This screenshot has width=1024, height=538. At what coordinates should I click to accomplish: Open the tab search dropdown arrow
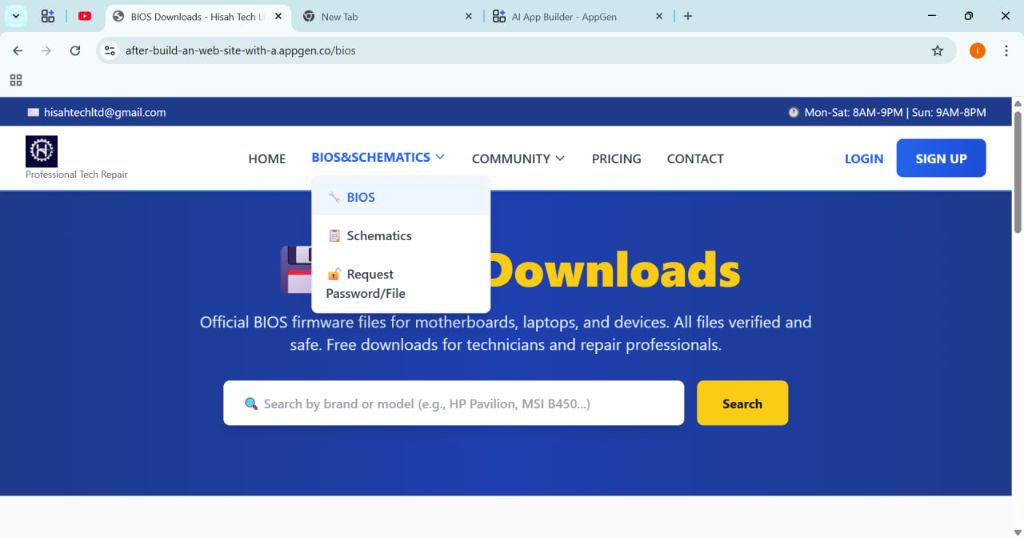coord(16,16)
